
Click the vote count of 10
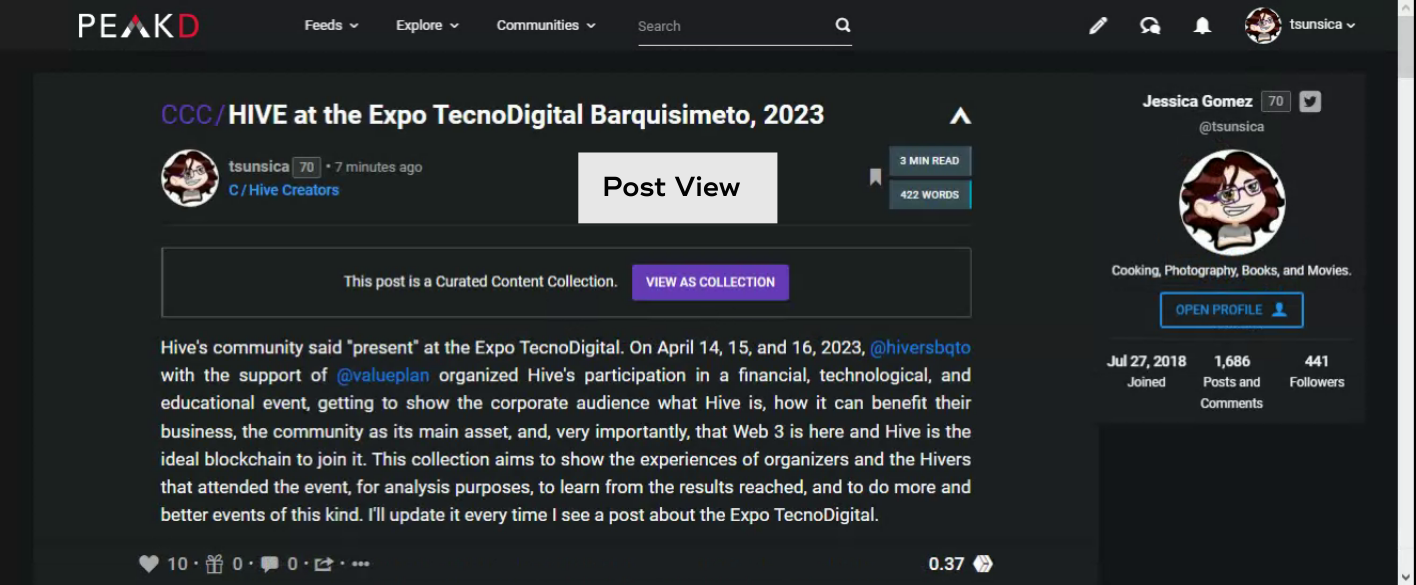click(x=177, y=564)
